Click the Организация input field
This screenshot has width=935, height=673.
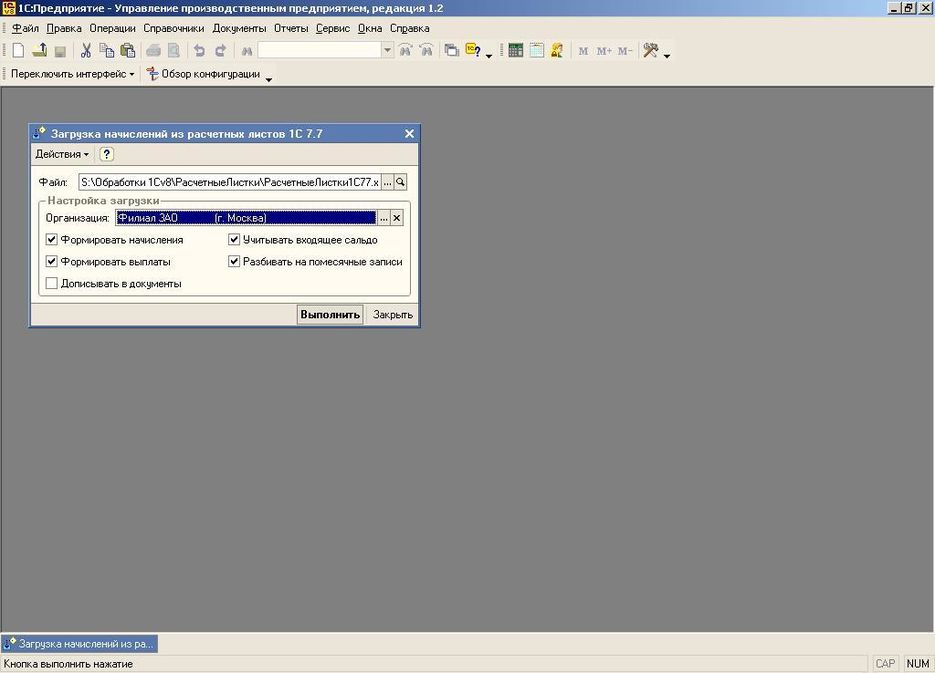[x=246, y=218]
